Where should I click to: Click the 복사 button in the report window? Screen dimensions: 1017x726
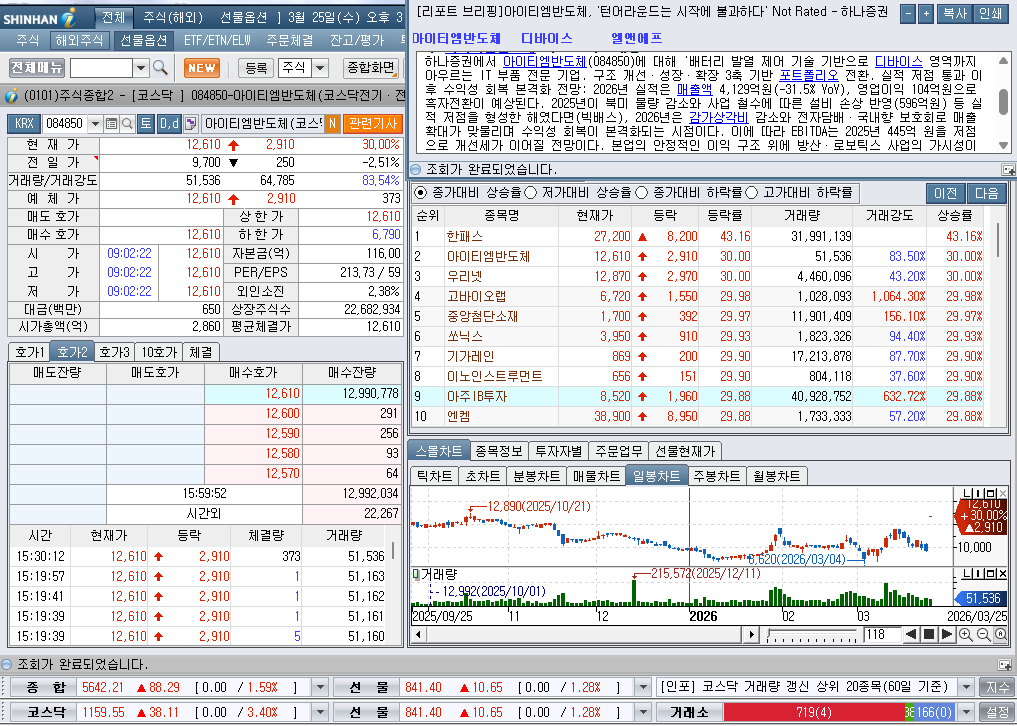[x=955, y=12]
